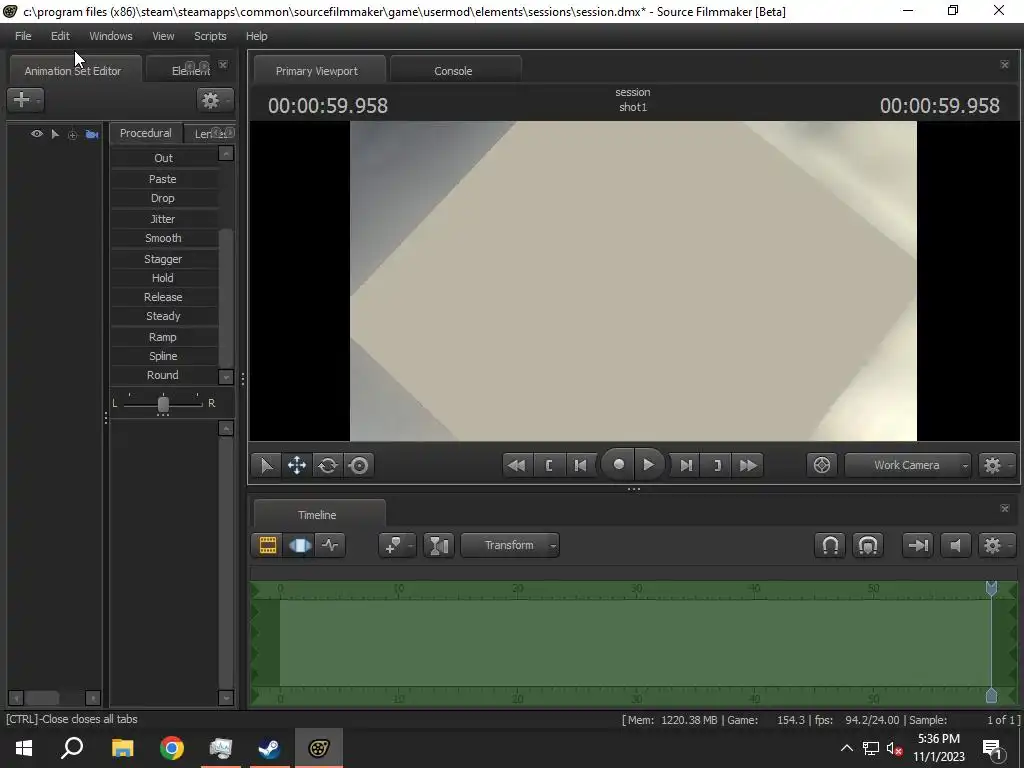Apply the Stagger preset

(x=163, y=259)
